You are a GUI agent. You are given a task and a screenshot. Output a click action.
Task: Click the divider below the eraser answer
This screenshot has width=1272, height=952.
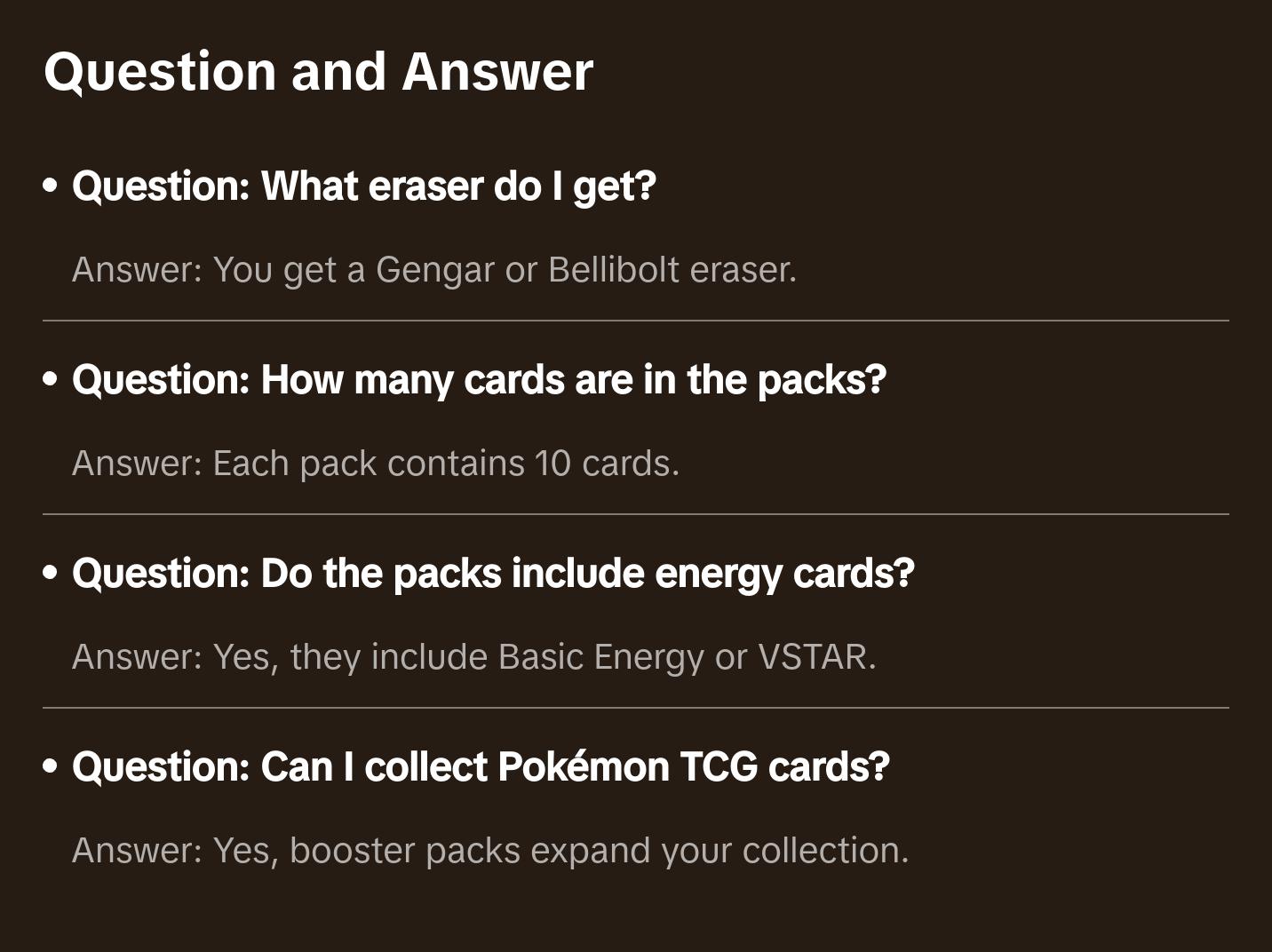point(636,321)
